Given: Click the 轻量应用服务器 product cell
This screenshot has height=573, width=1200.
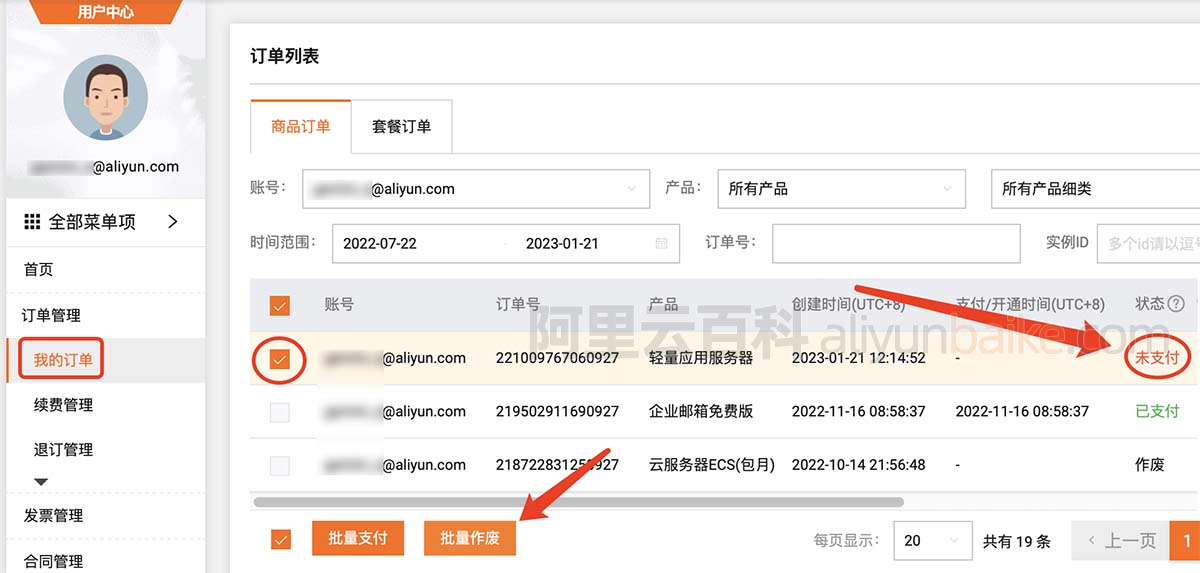Looking at the screenshot, I should coord(700,358).
